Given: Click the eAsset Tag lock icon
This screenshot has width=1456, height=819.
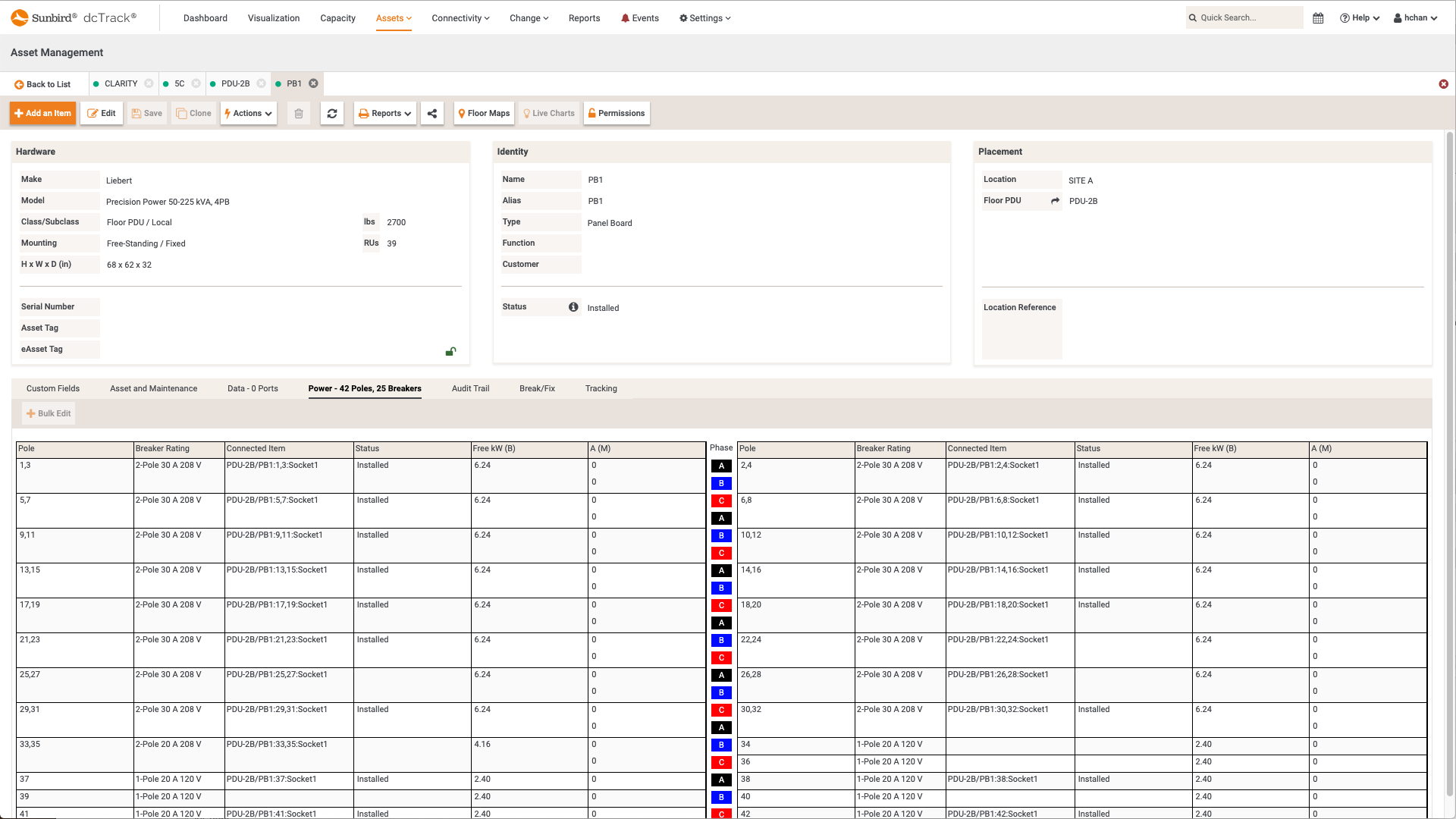Looking at the screenshot, I should click(450, 352).
